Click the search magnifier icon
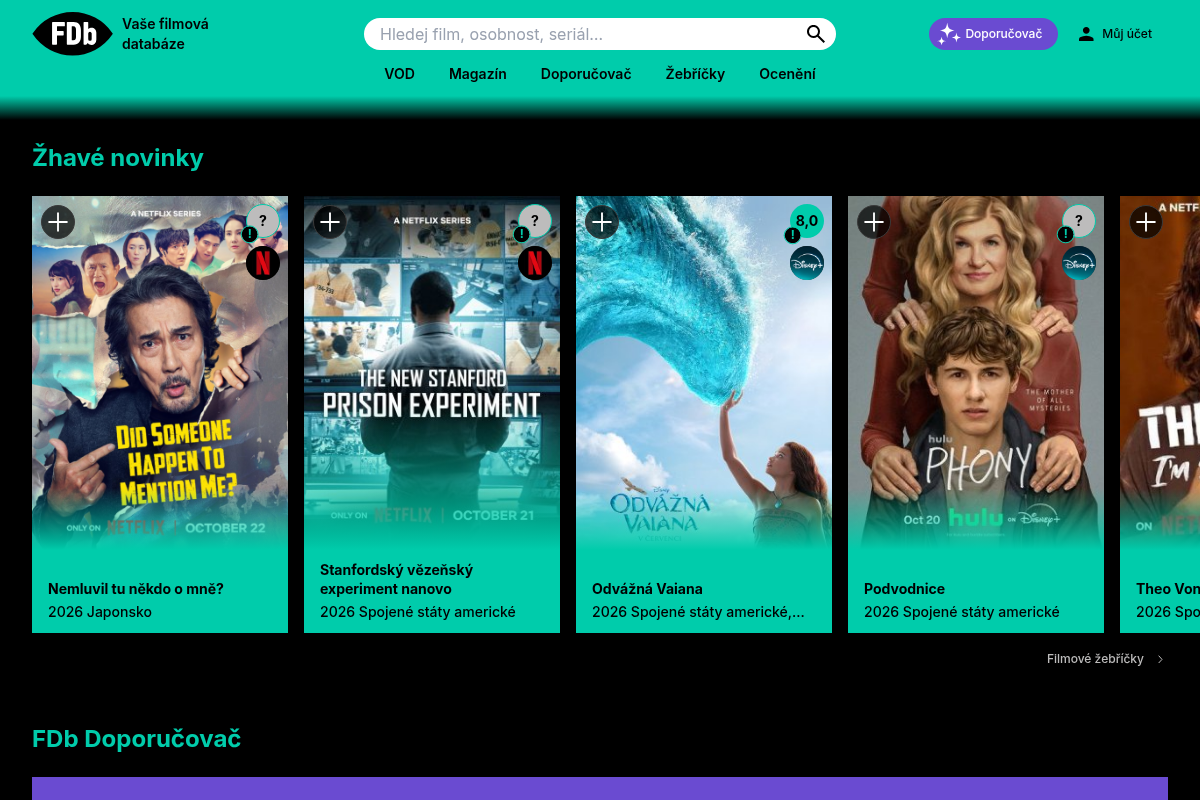Viewport: 1200px width, 800px height. [x=816, y=34]
